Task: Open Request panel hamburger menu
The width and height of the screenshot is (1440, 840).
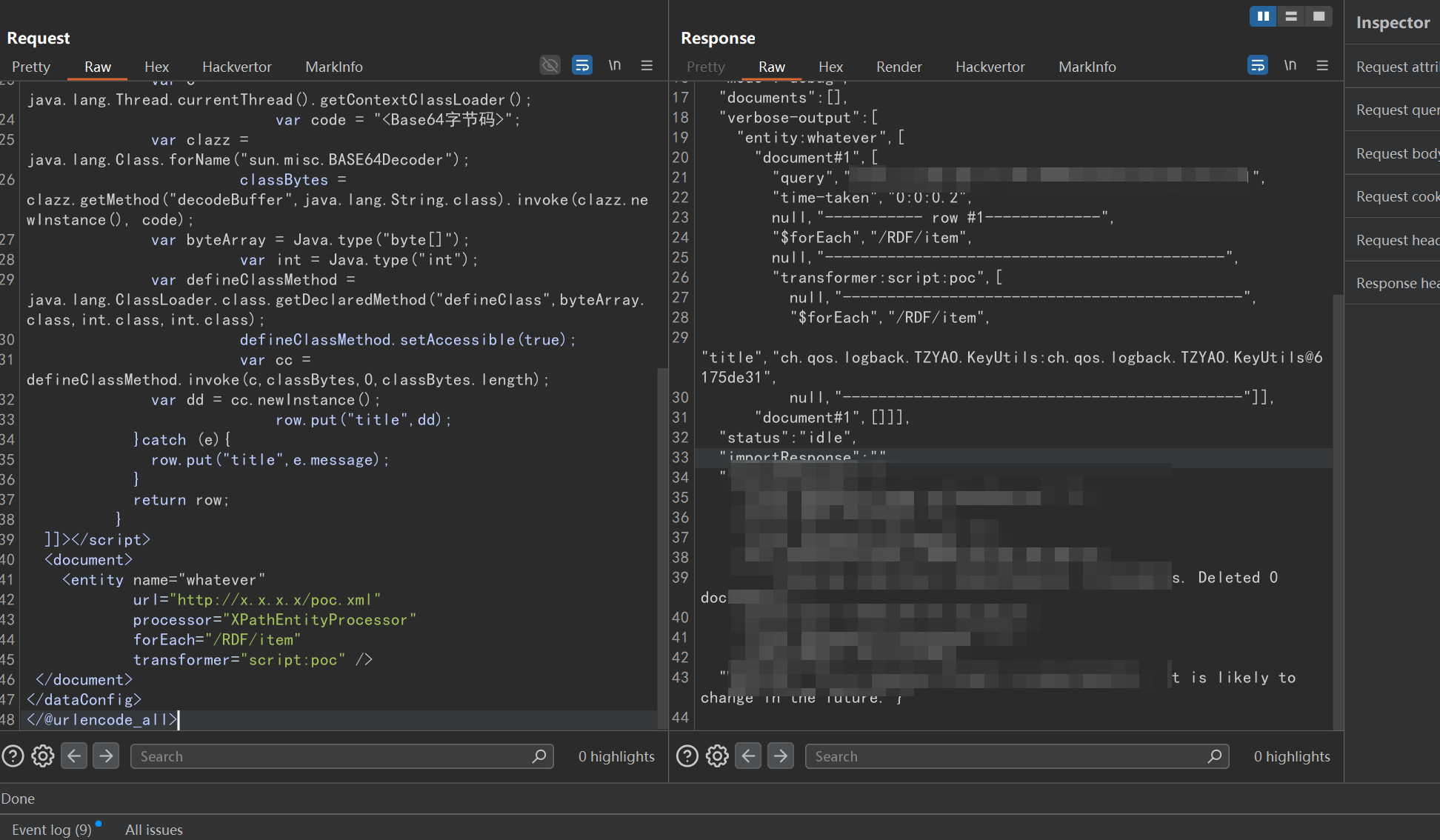Action: 647,65
